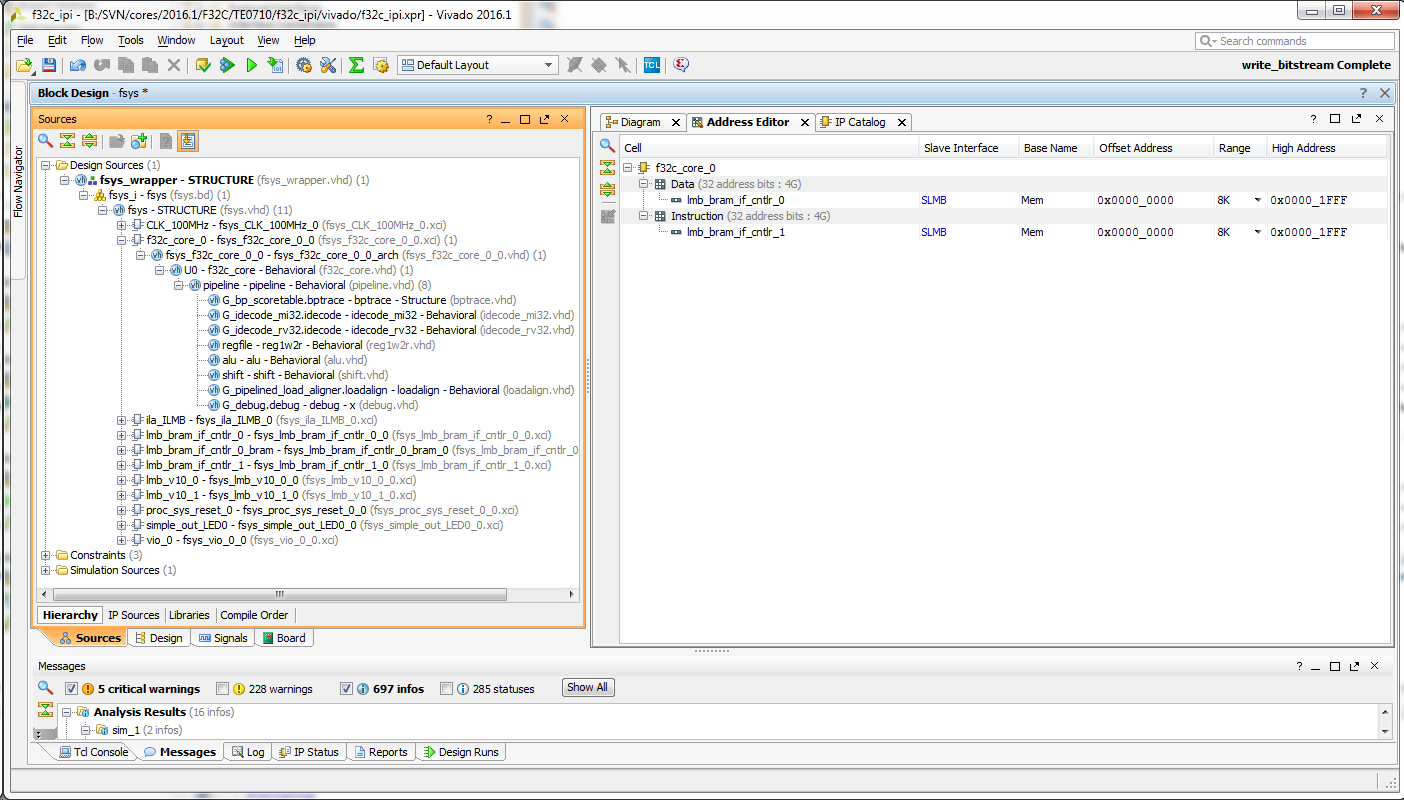
Task: Switch to the IP Catalog tab
Action: pyautogui.click(x=860, y=122)
